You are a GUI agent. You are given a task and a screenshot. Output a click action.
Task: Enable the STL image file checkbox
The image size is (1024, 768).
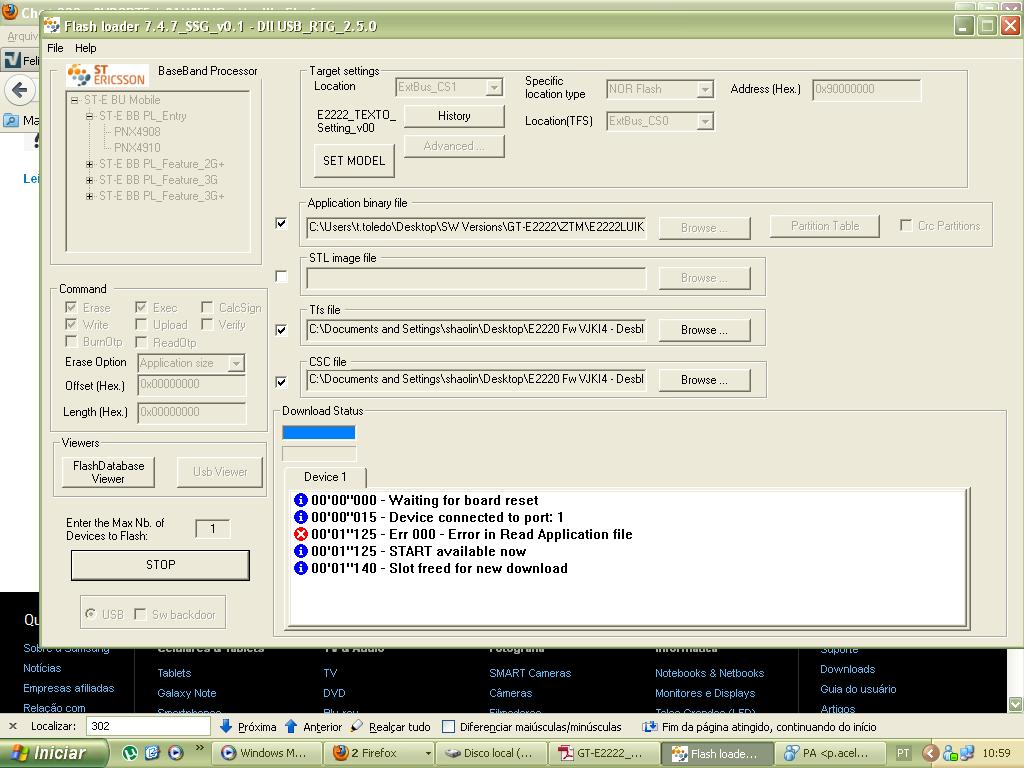click(x=281, y=276)
